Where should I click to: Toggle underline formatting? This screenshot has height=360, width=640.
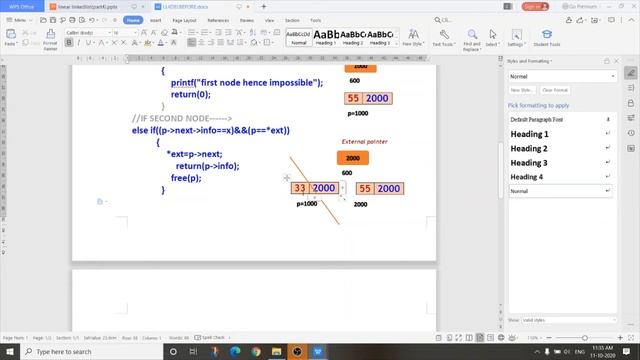[x=88, y=42]
